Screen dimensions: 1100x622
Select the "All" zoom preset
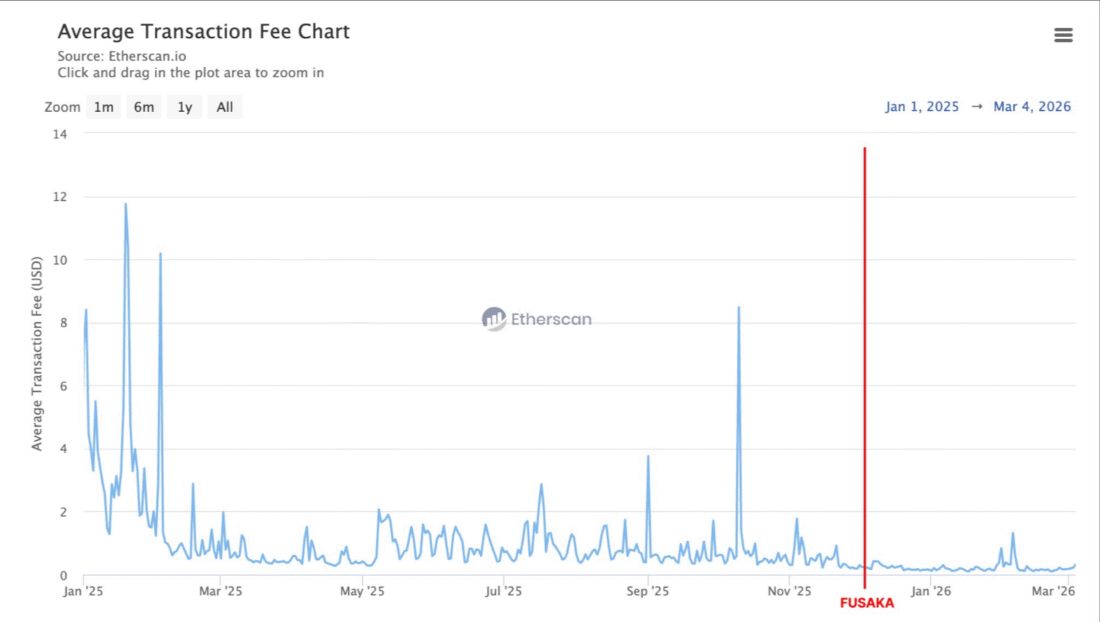tap(224, 106)
